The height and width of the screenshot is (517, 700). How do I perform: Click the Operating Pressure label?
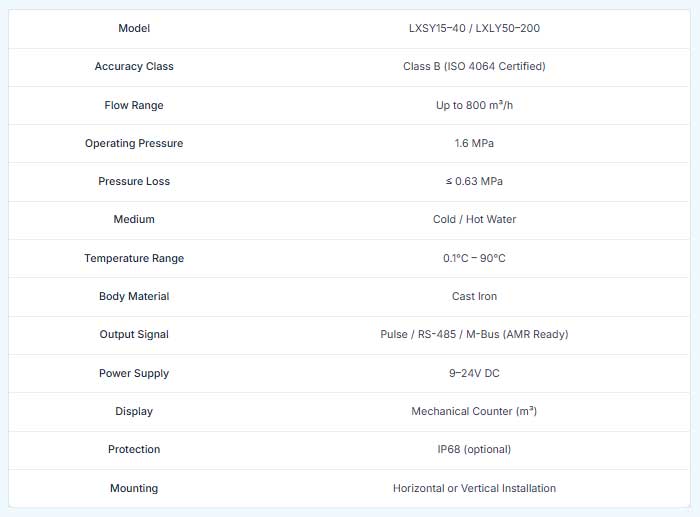click(134, 143)
